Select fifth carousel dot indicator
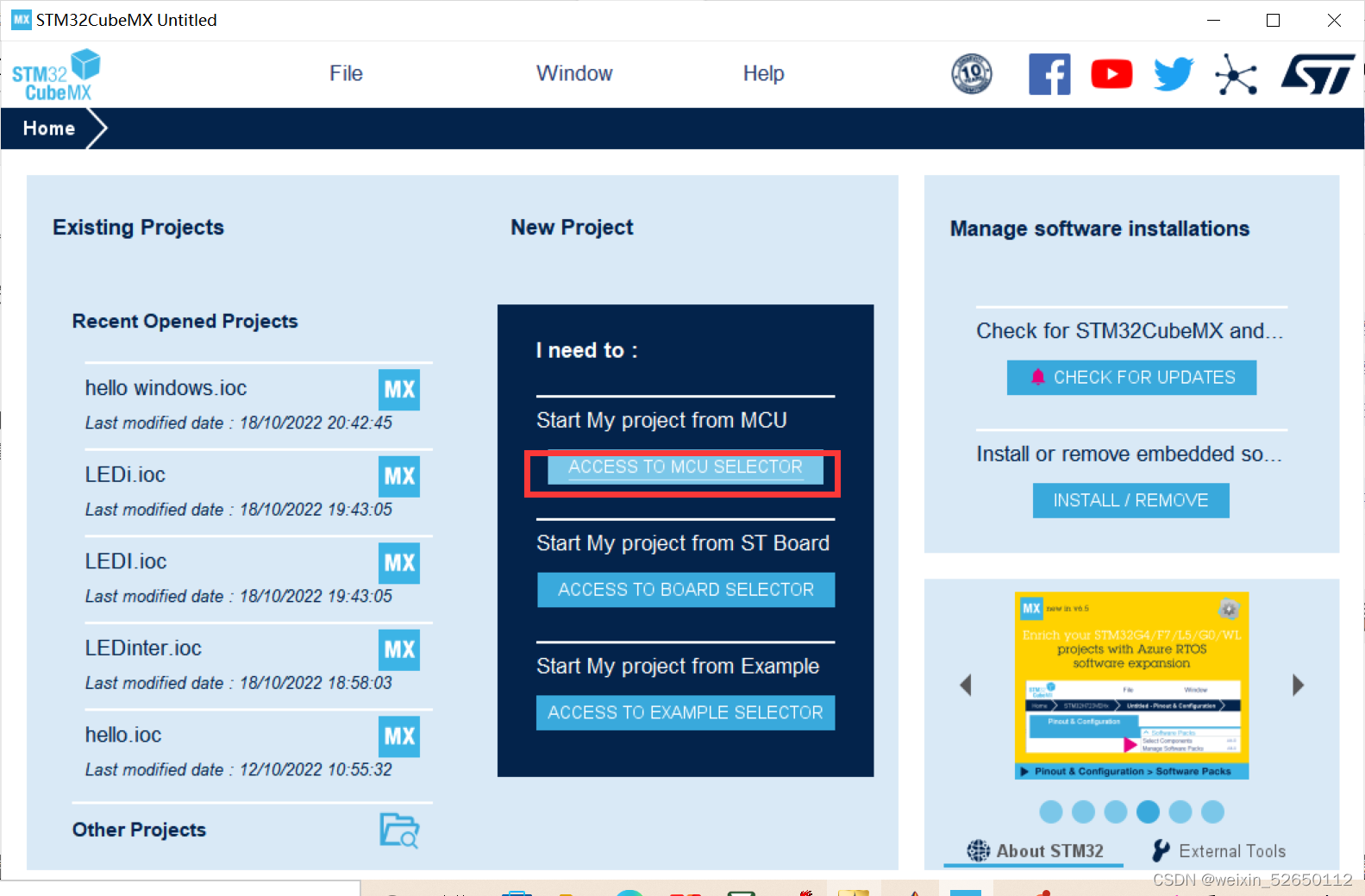The width and height of the screenshot is (1365, 896). (x=1180, y=812)
